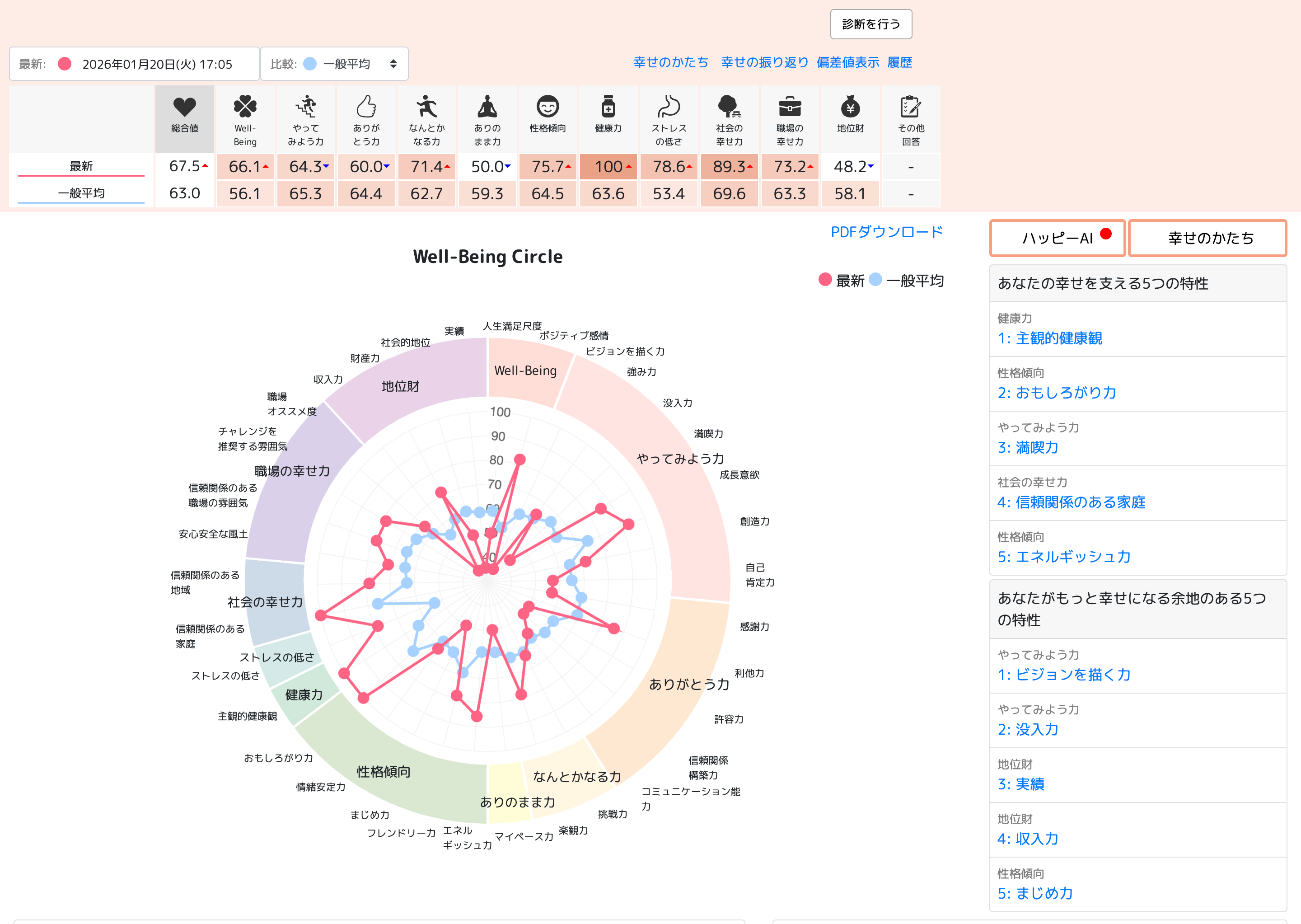Screen dimensions: 1301x924
Task: Select the briefcase 職場の幸せ力 icon
Action: click(790, 106)
